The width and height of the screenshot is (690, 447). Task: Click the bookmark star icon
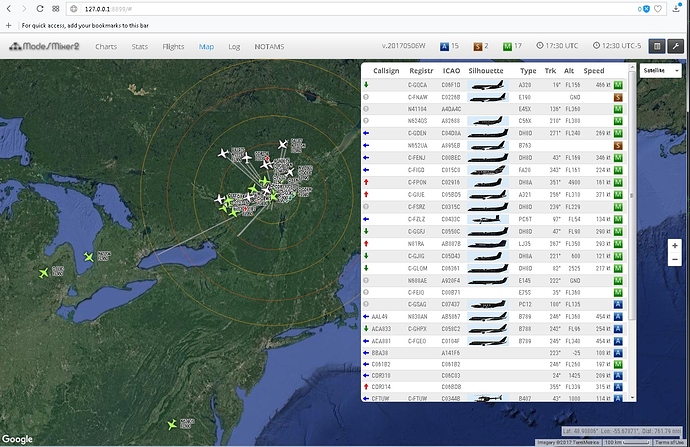[657, 8]
